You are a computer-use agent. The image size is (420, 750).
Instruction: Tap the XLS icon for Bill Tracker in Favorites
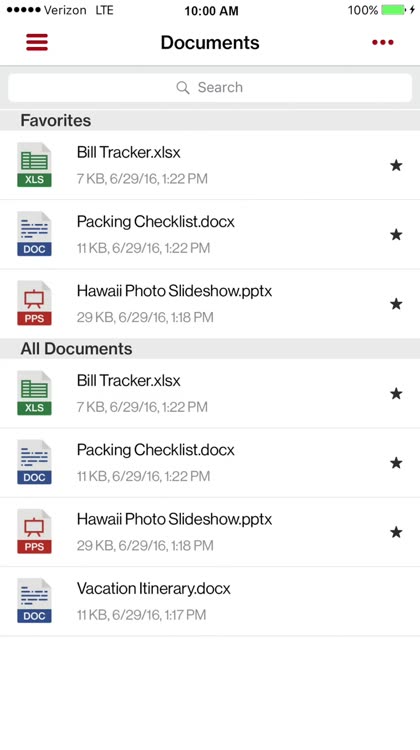click(x=34, y=165)
